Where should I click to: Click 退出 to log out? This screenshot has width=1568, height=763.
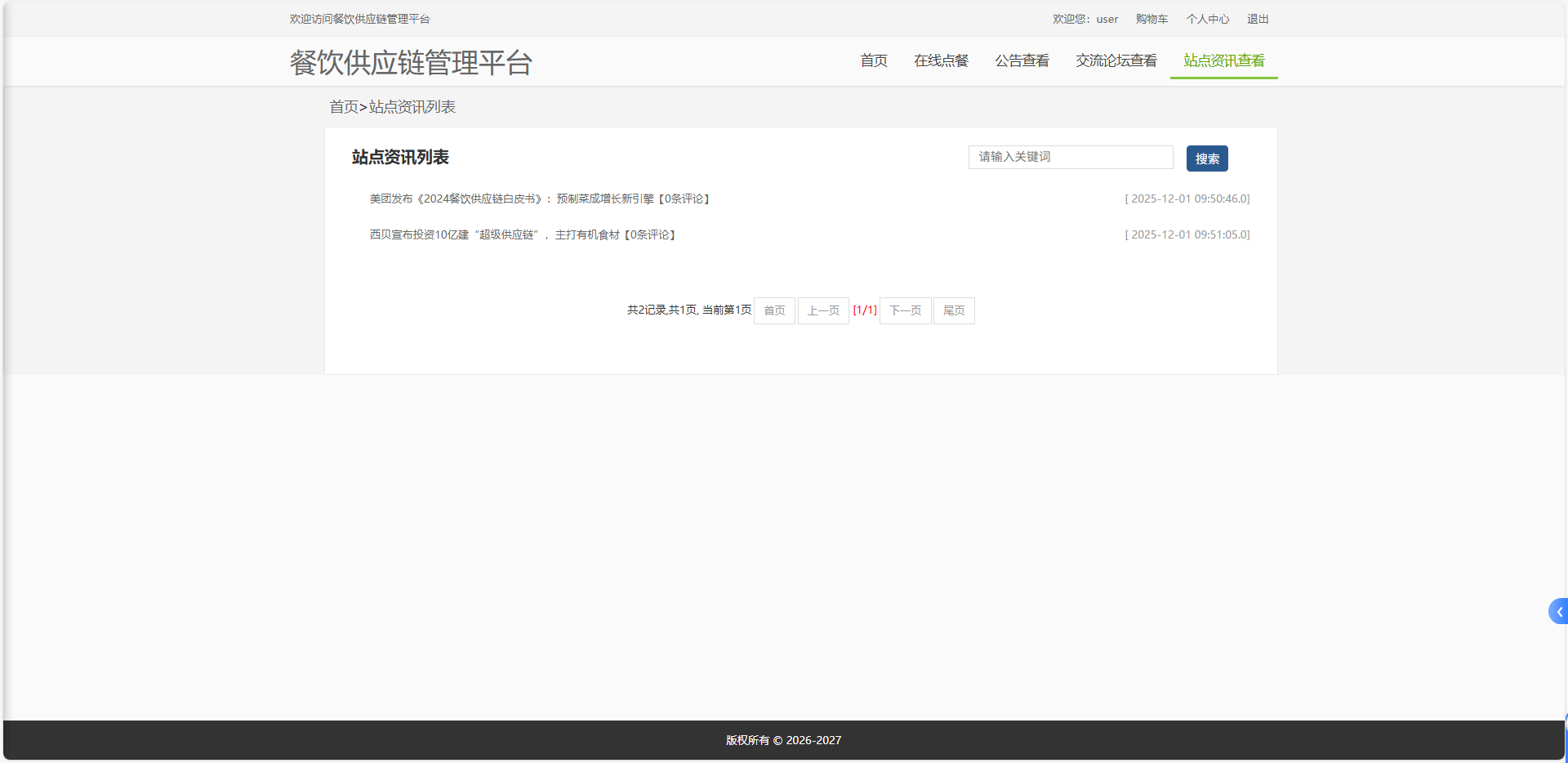coord(1258,19)
